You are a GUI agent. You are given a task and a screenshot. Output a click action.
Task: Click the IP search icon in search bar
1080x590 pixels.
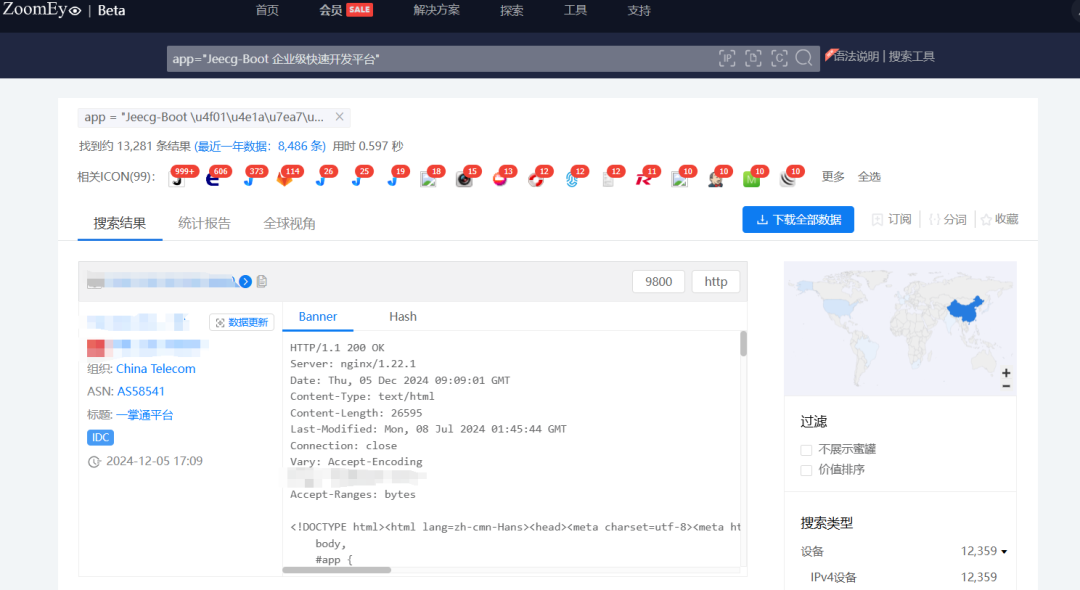pos(727,59)
